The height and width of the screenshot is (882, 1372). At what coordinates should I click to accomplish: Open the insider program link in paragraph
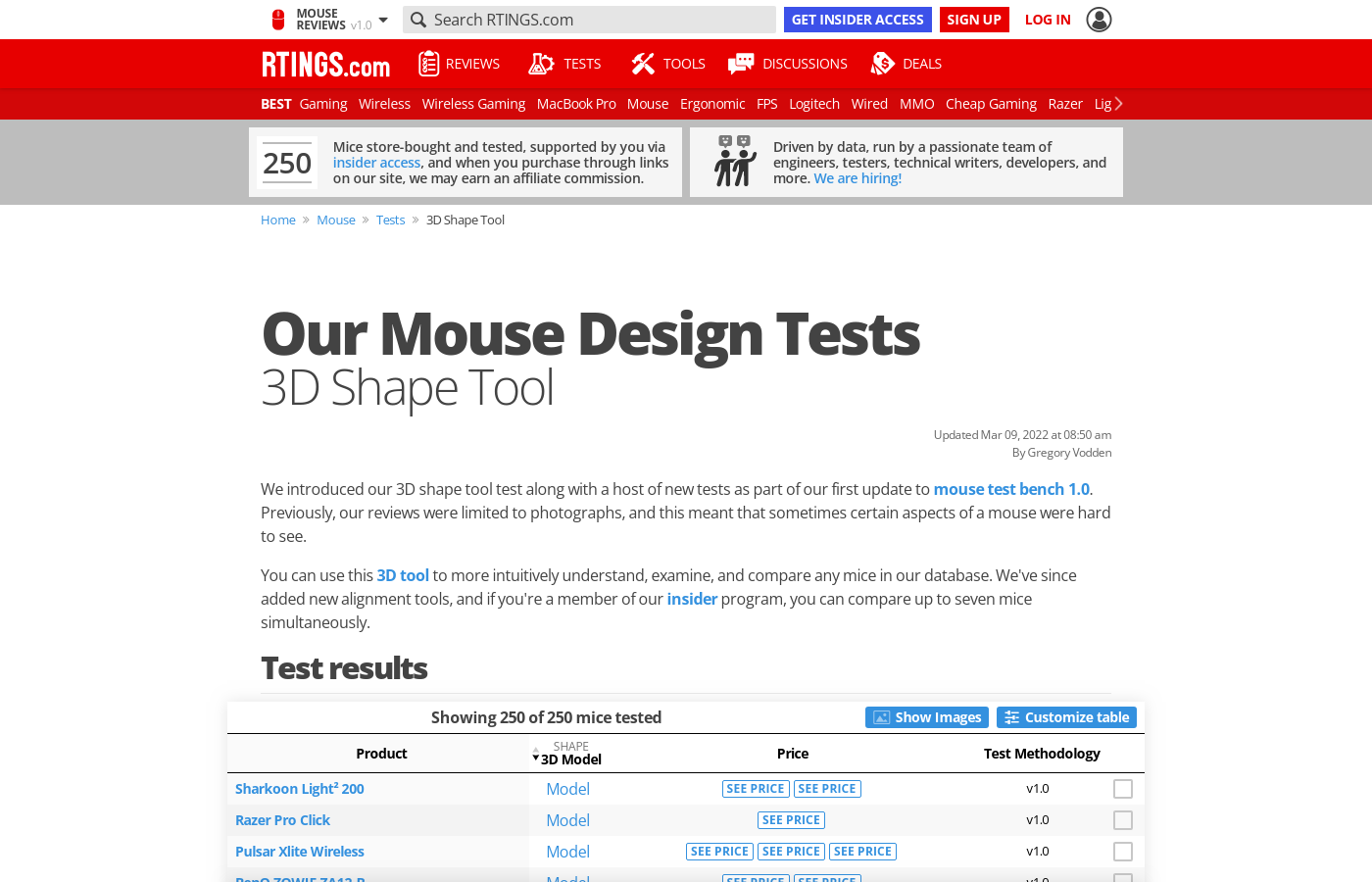tap(692, 599)
